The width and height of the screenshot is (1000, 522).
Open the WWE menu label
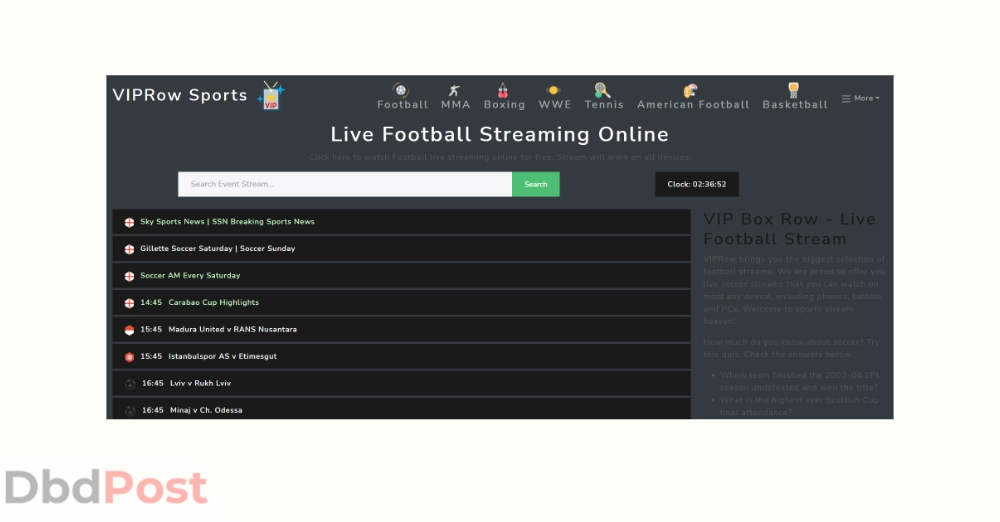coord(555,105)
